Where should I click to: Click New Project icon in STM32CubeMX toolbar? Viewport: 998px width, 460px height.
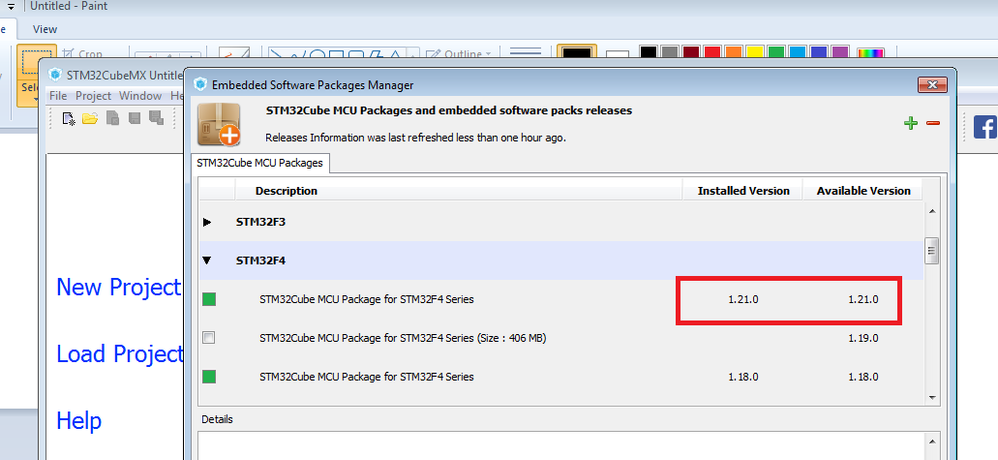pyautogui.click(x=69, y=118)
